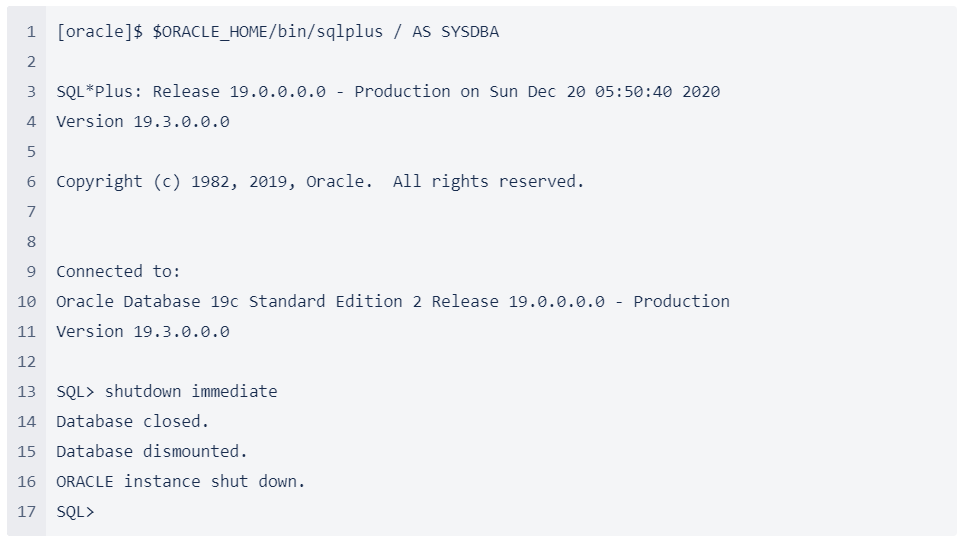The image size is (966, 544).
Task: Click the 'Database dismounted.' output line
Action: click(152, 452)
